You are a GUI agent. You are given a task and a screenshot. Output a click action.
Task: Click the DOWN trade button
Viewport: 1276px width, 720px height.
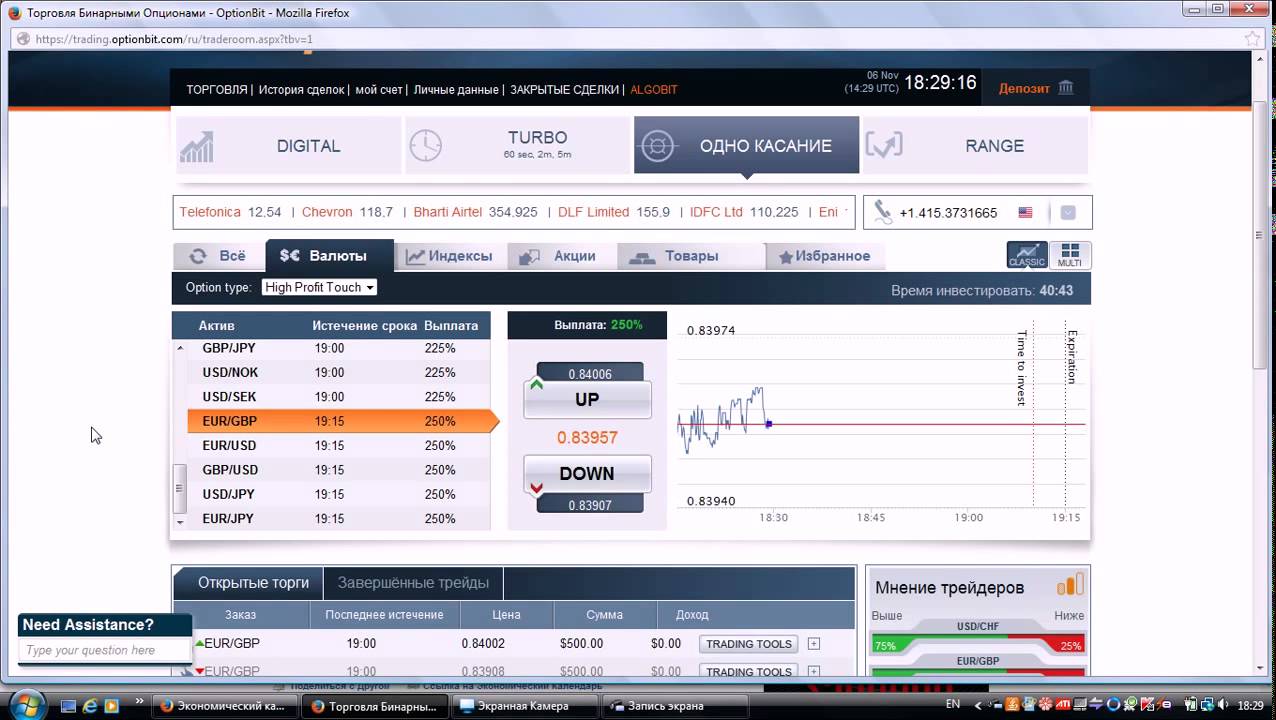click(x=587, y=474)
